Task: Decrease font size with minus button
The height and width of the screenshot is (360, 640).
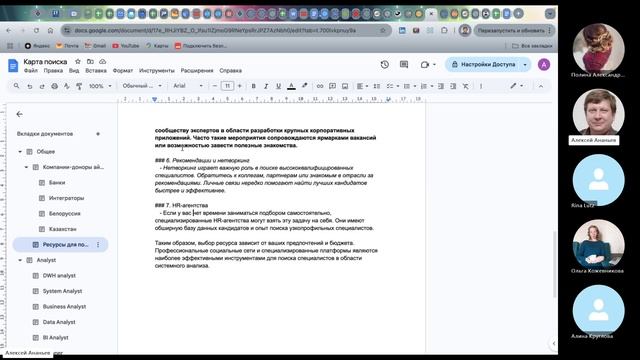Action: coord(215,86)
